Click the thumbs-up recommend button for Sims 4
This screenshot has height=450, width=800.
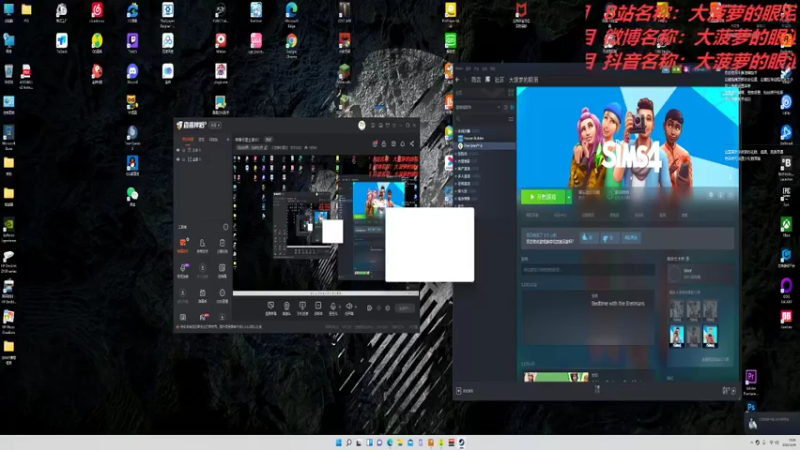[588, 238]
